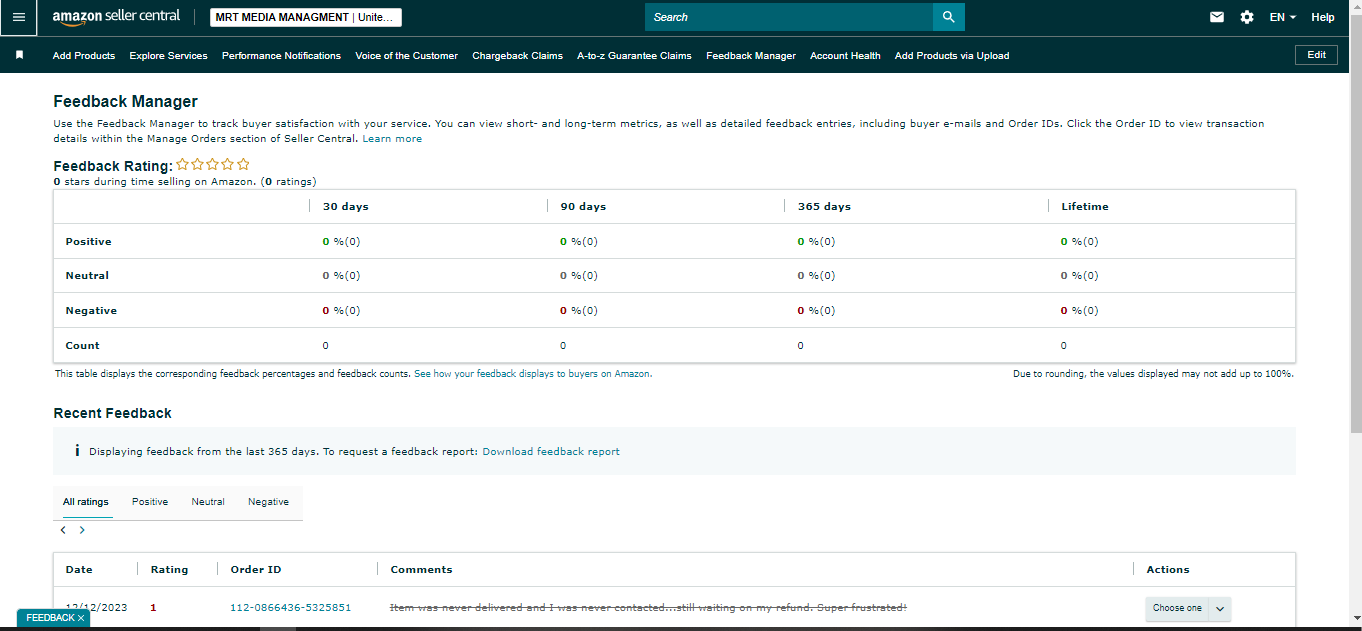
Task: Open Chargeback Claims
Action: 517,56
